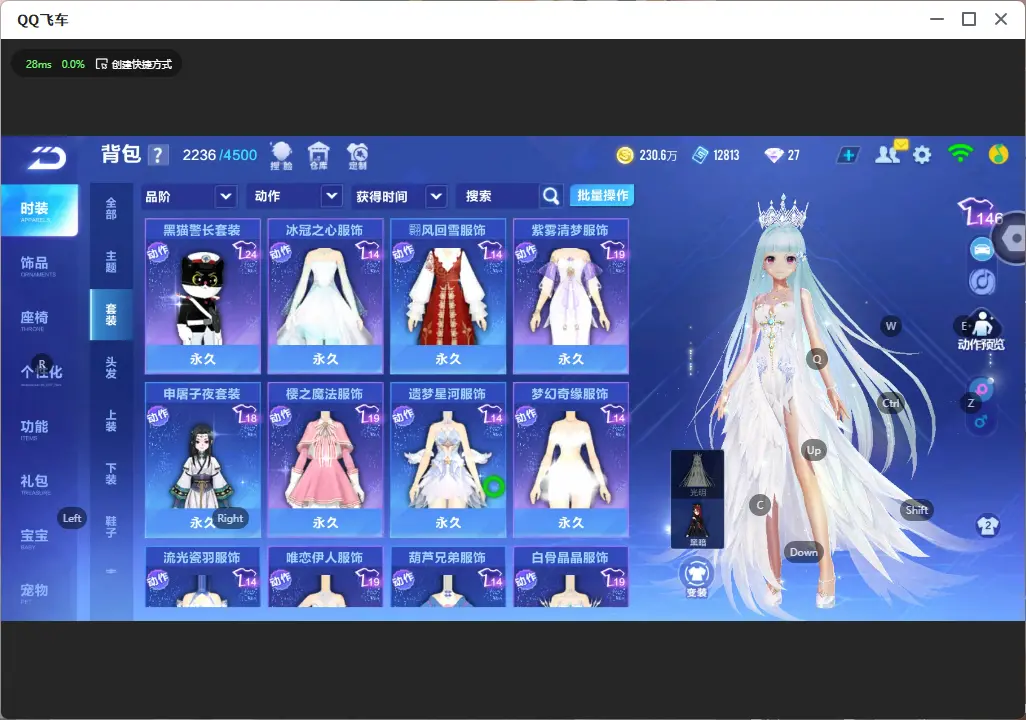The width and height of the screenshot is (1026, 720).
Task: Open 动作预览 action preview
Action: click(x=981, y=331)
